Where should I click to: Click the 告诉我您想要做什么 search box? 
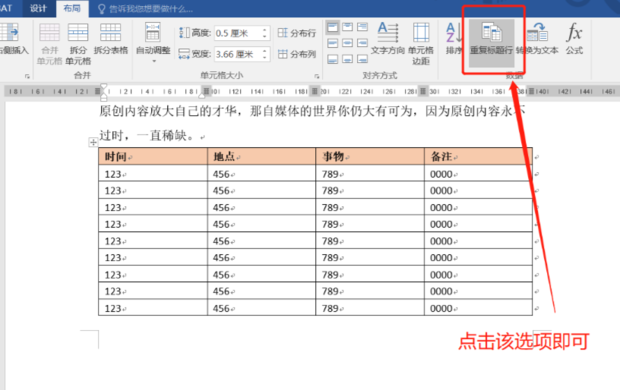(x=146, y=9)
